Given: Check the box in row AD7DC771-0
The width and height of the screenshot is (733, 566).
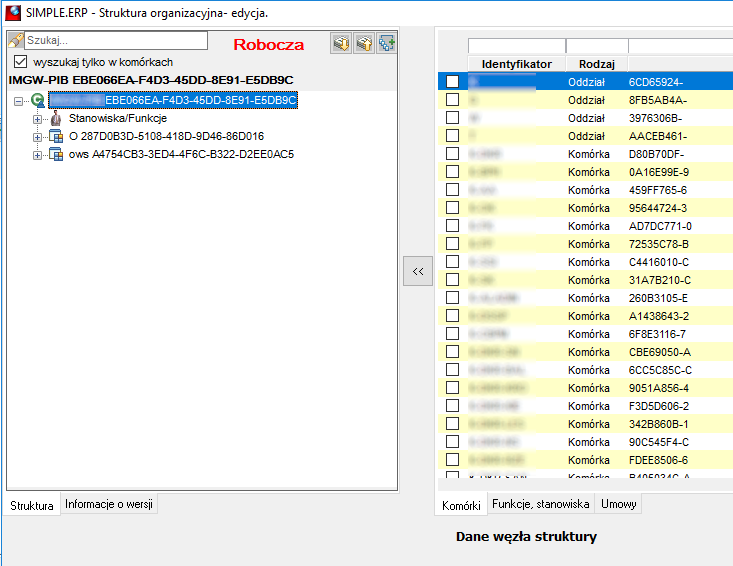Looking at the screenshot, I should click(453, 225).
